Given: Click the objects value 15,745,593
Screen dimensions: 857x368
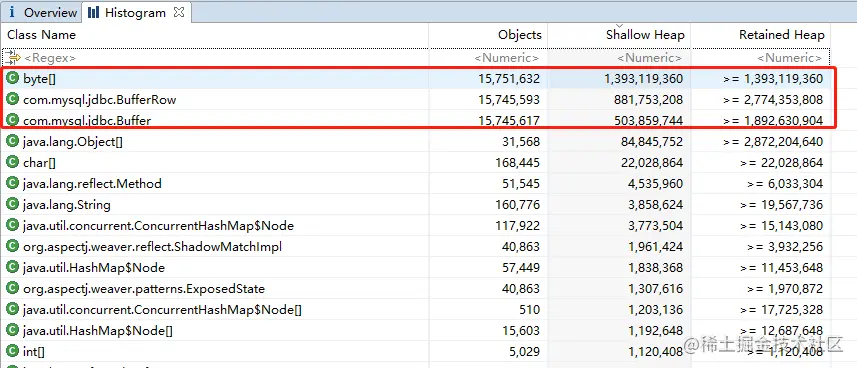Looking at the screenshot, I should 509,100.
